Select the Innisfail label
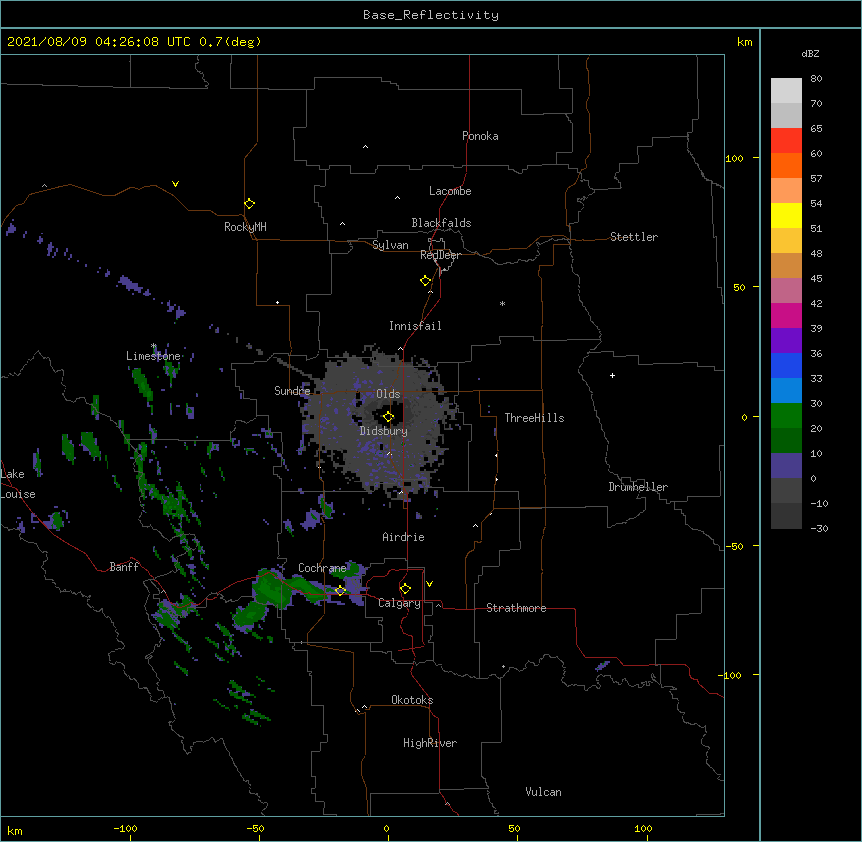Image resolution: width=862 pixels, height=842 pixels. tap(415, 326)
